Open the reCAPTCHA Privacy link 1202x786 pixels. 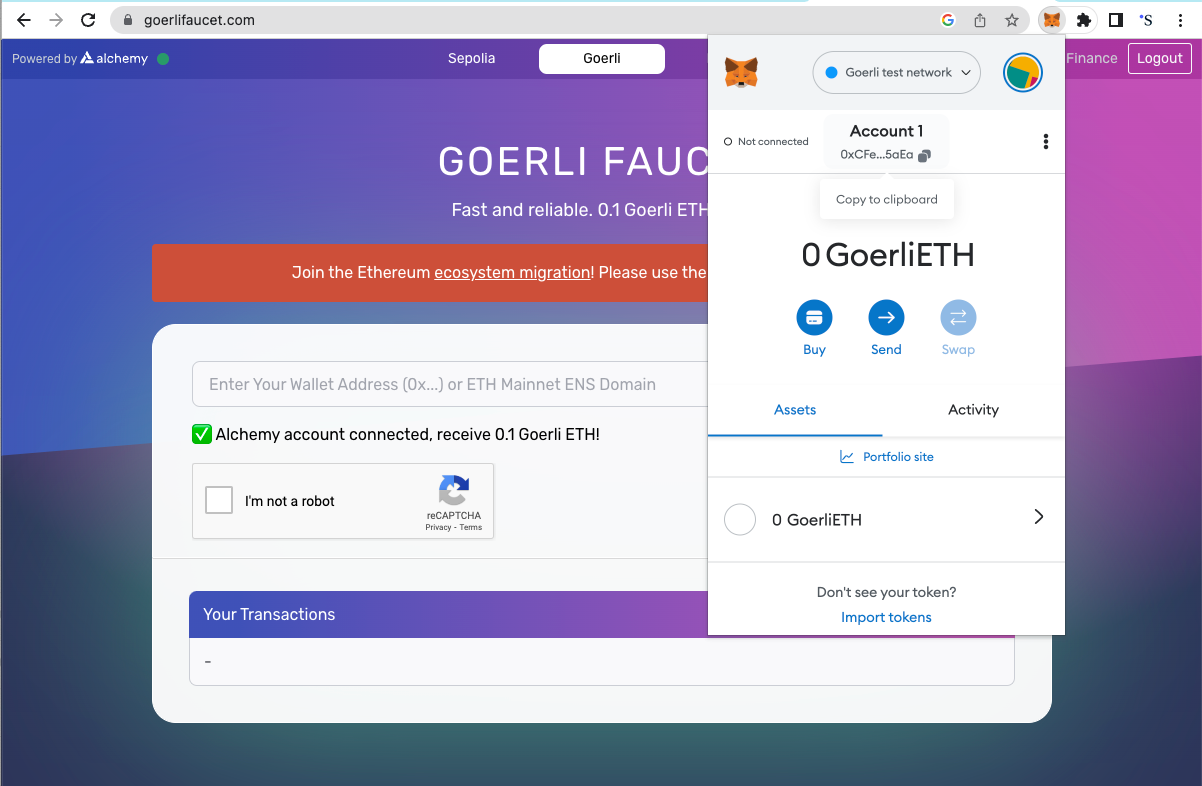[x=438, y=527]
